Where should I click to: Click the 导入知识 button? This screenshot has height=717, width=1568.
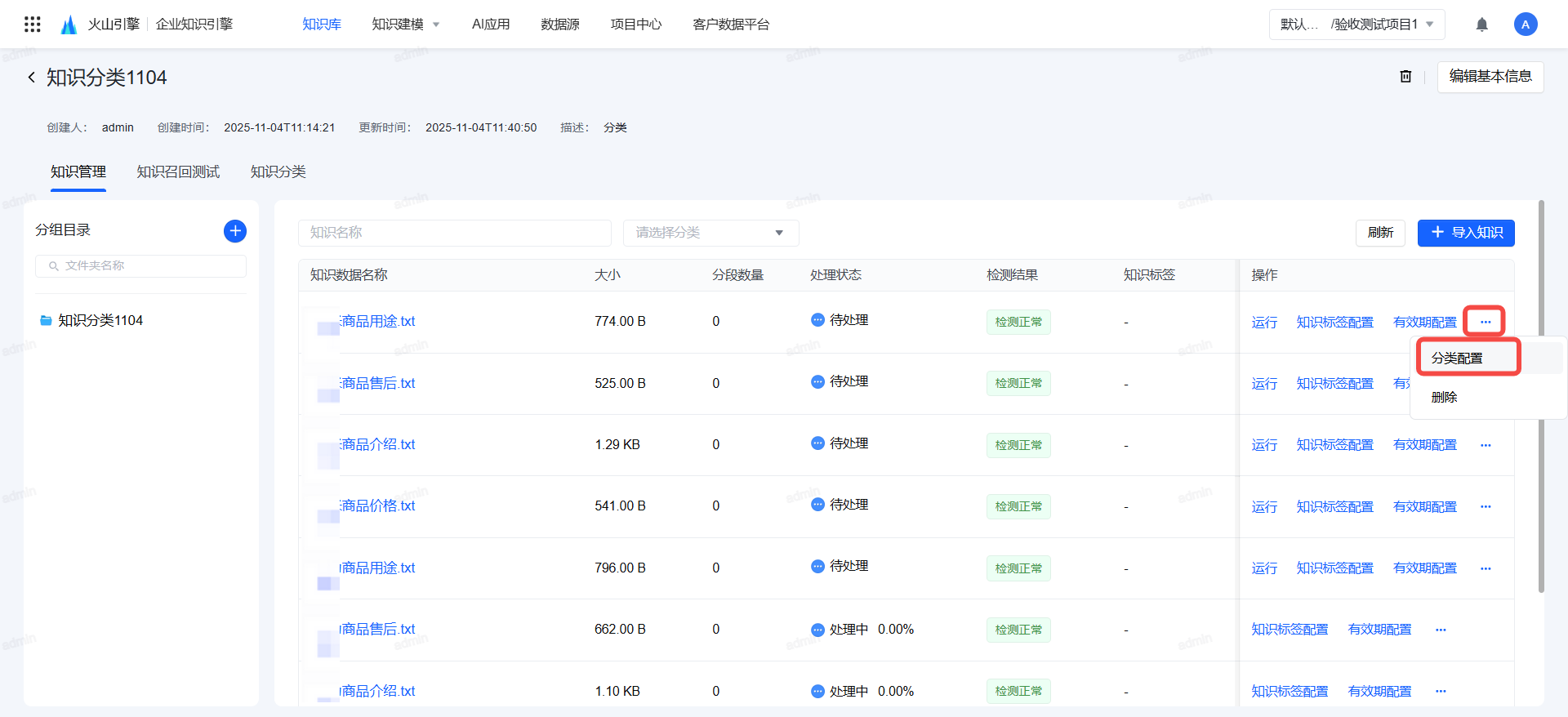[1466, 233]
